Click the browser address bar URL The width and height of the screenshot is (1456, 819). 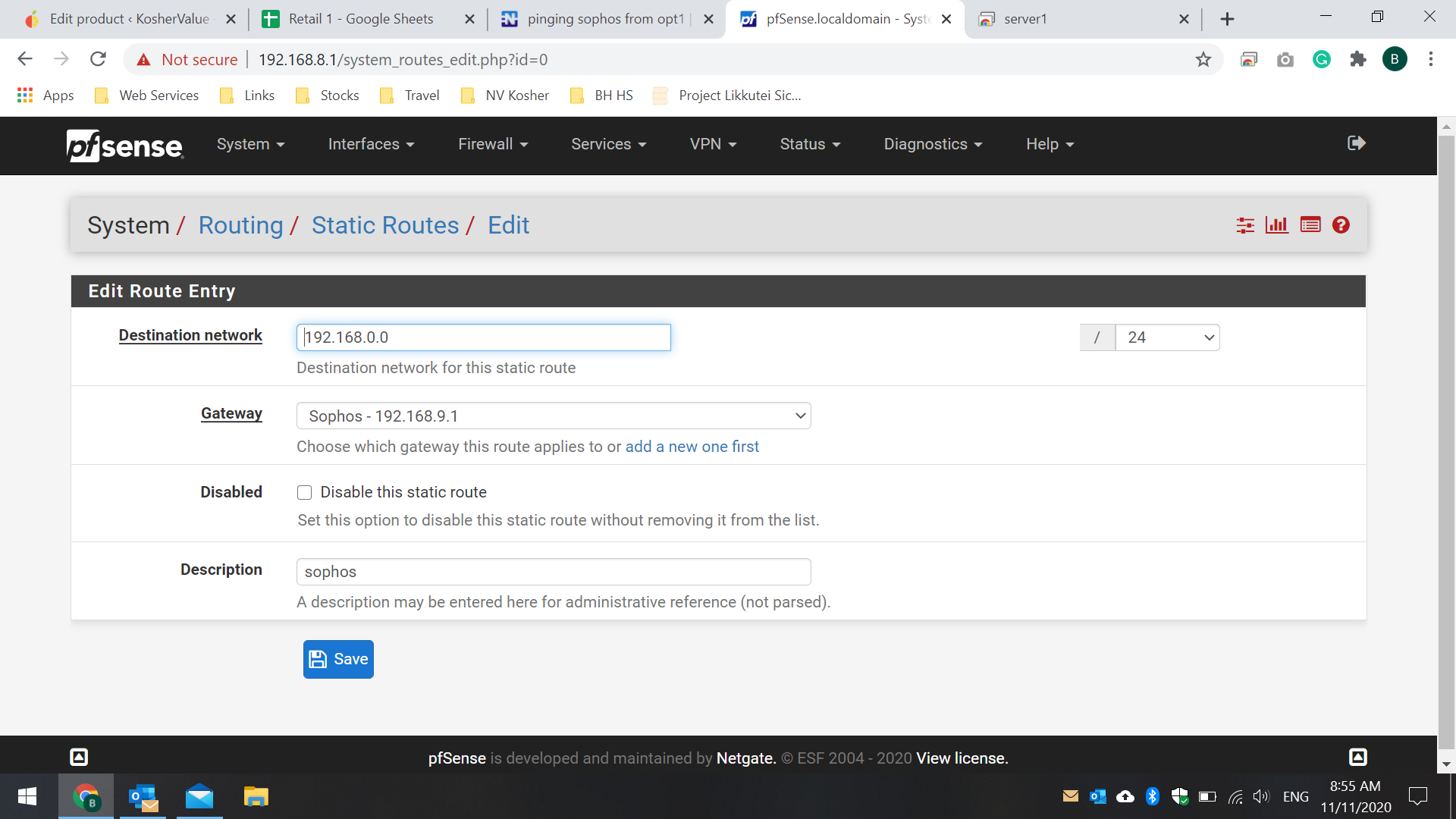click(403, 59)
